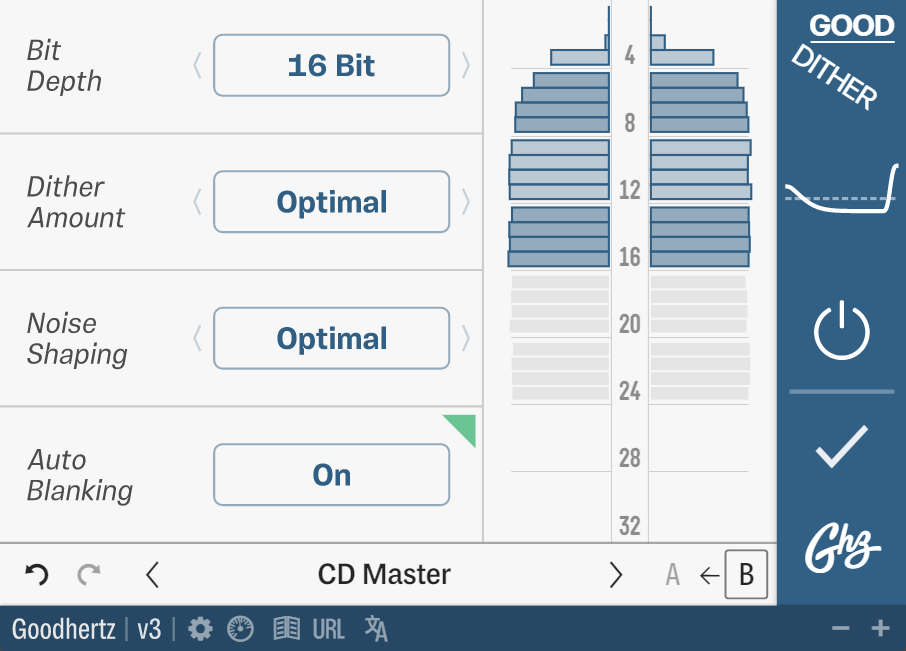The width and height of the screenshot is (906, 651).
Task: Click the URL icon
Action: (328, 629)
